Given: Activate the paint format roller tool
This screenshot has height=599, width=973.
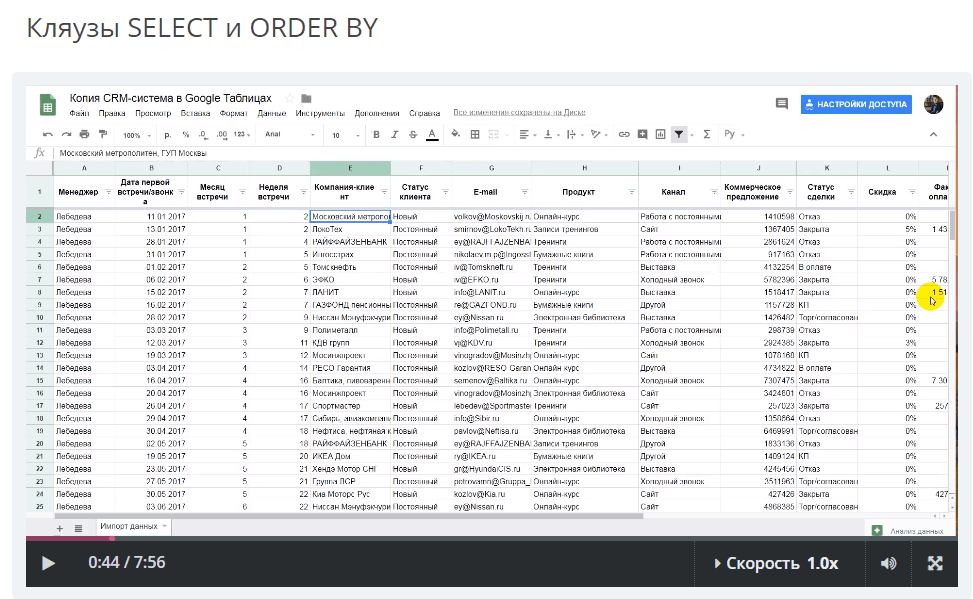Looking at the screenshot, I should pyautogui.click(x=103, y=134).
